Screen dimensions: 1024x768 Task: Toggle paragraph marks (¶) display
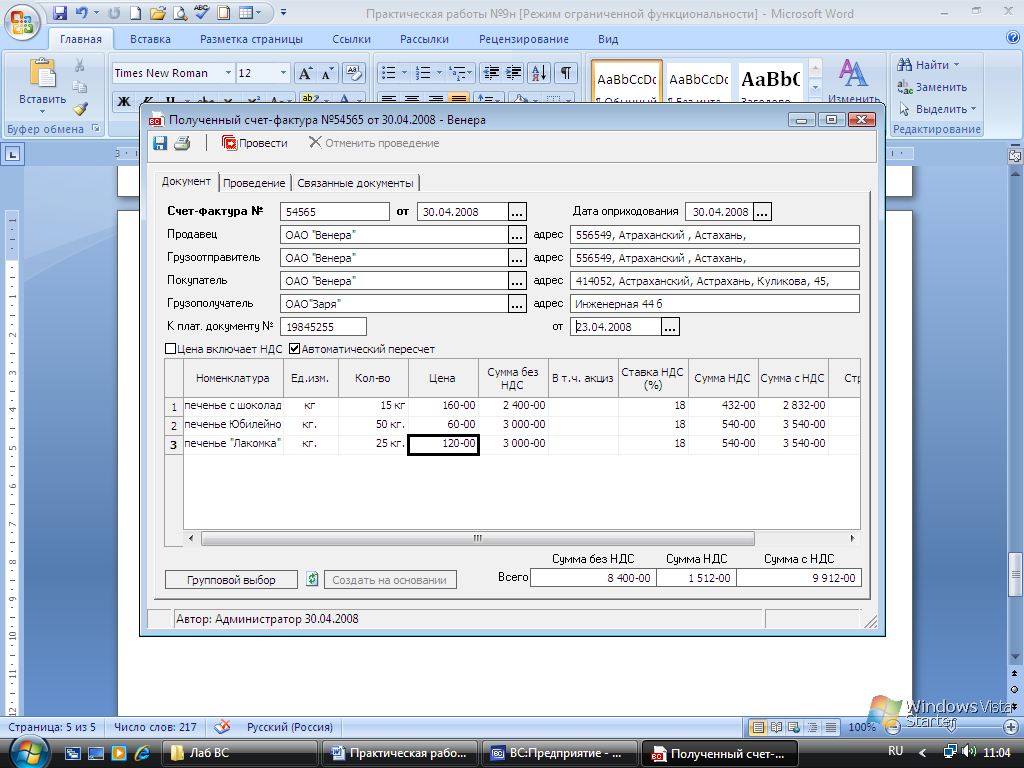(566, 73)
